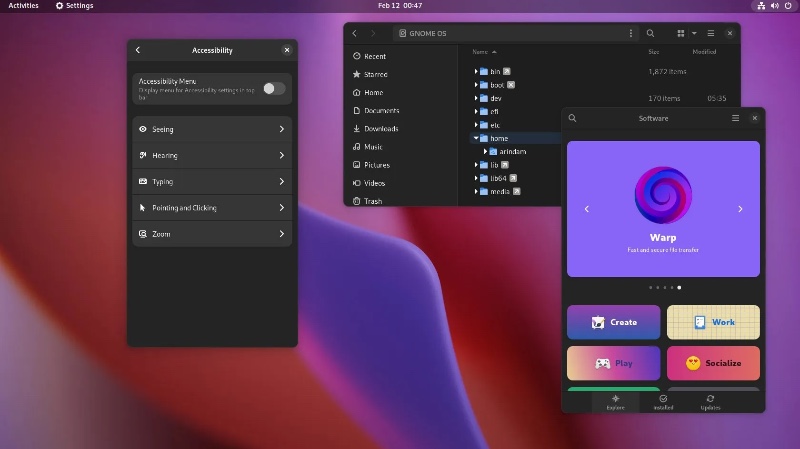Image resolution: width=800 pixels, height=449 pixels.
Task: Click the GNOME OS path bar
Action: tap(510, 33)
